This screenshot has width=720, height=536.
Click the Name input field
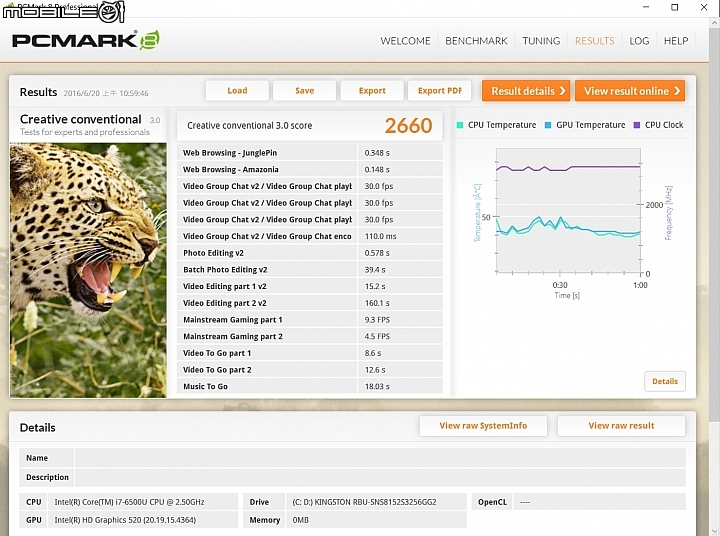tap(380, 458)
